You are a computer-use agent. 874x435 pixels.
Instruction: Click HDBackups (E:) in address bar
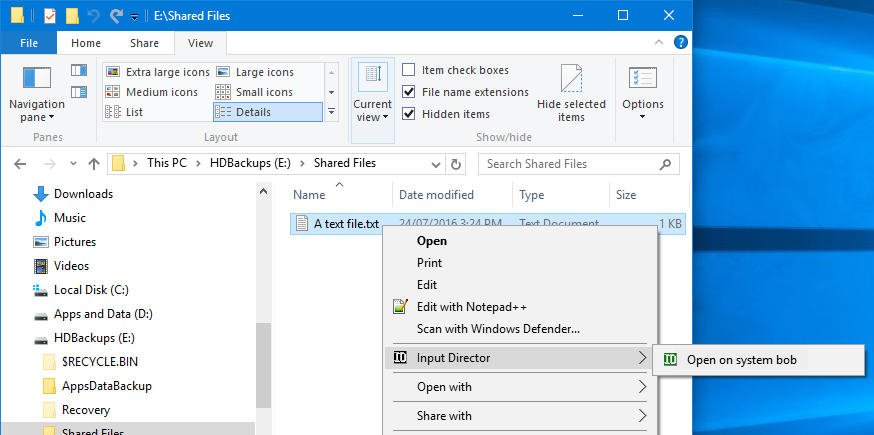[249, 163]
